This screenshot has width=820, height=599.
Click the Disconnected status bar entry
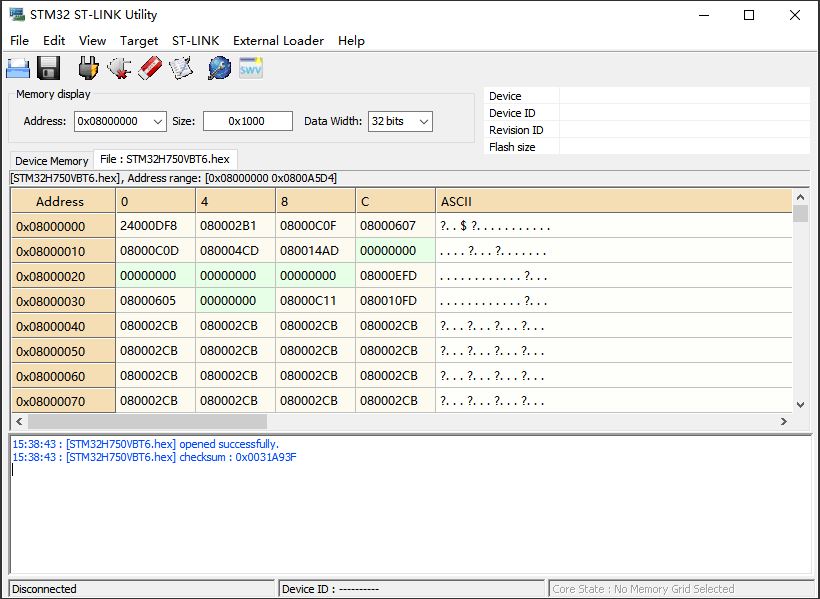[x=142, y=589]
